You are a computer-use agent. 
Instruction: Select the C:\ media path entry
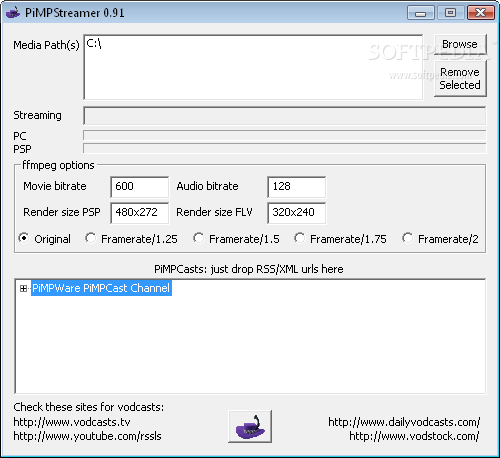pyautogui.click(x=94, y=43)
